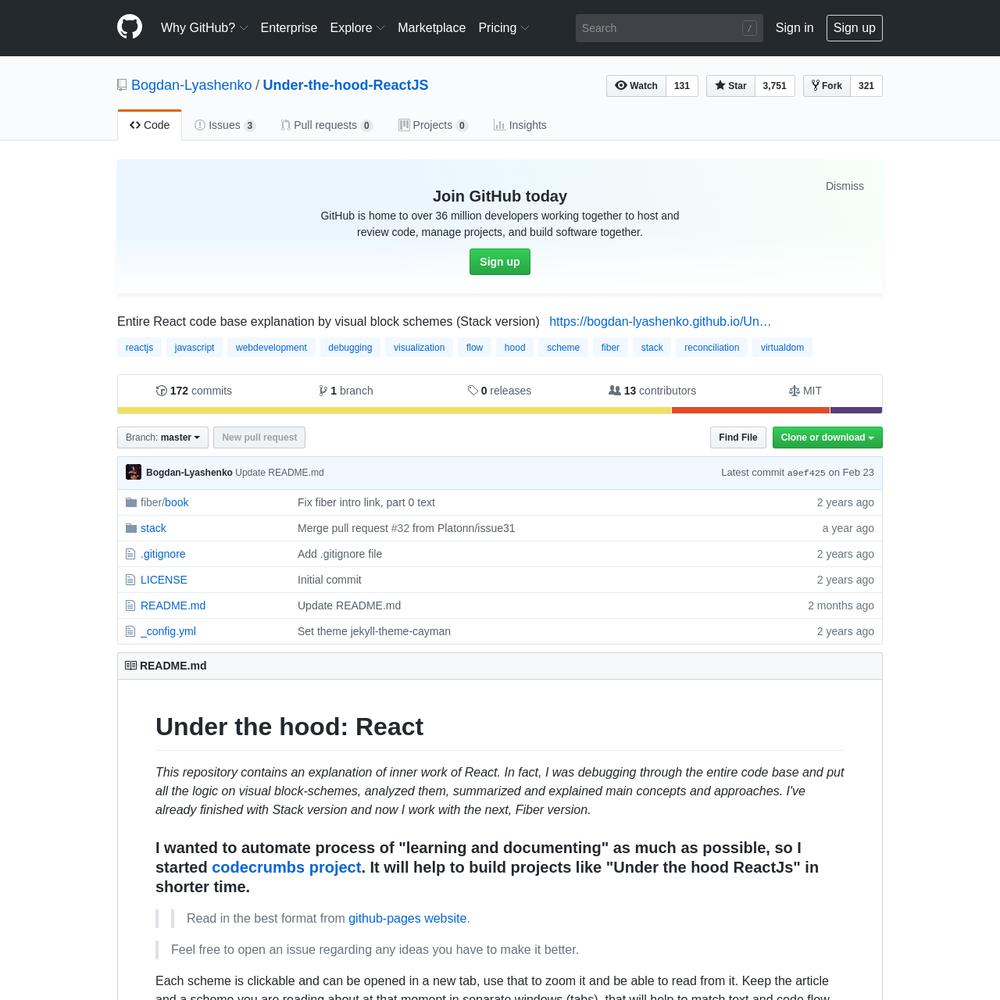Screen dimensions: 1000x1000
Task: Select the repository book icon beside Bogdan-Lyashenko
Action: click(x=122, y=85)
